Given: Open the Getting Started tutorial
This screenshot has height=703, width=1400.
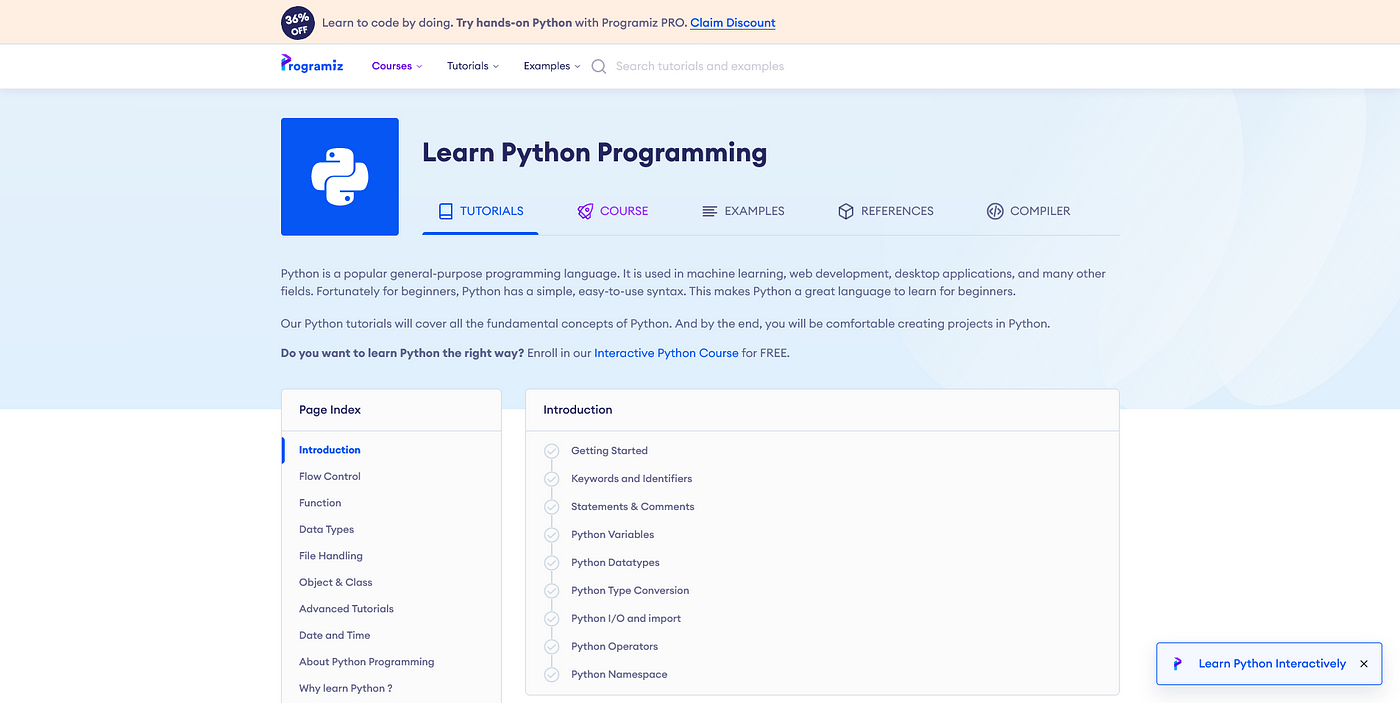Looking at the screenshot, I should [x=609, y=451].
